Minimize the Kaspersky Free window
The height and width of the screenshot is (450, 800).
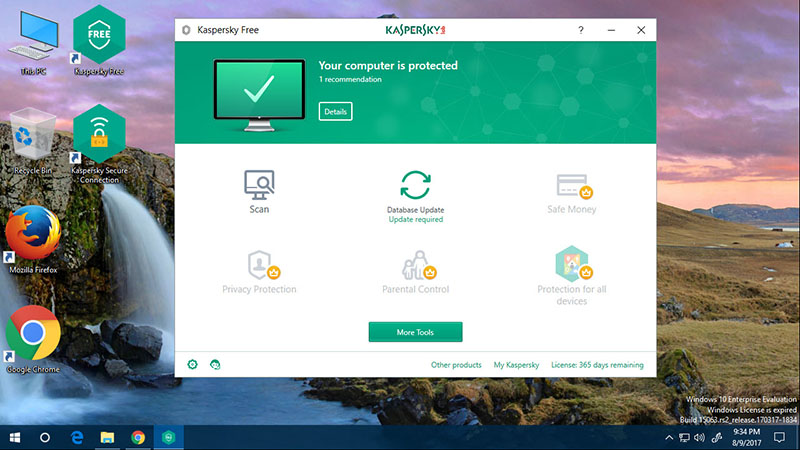(611, 30)
